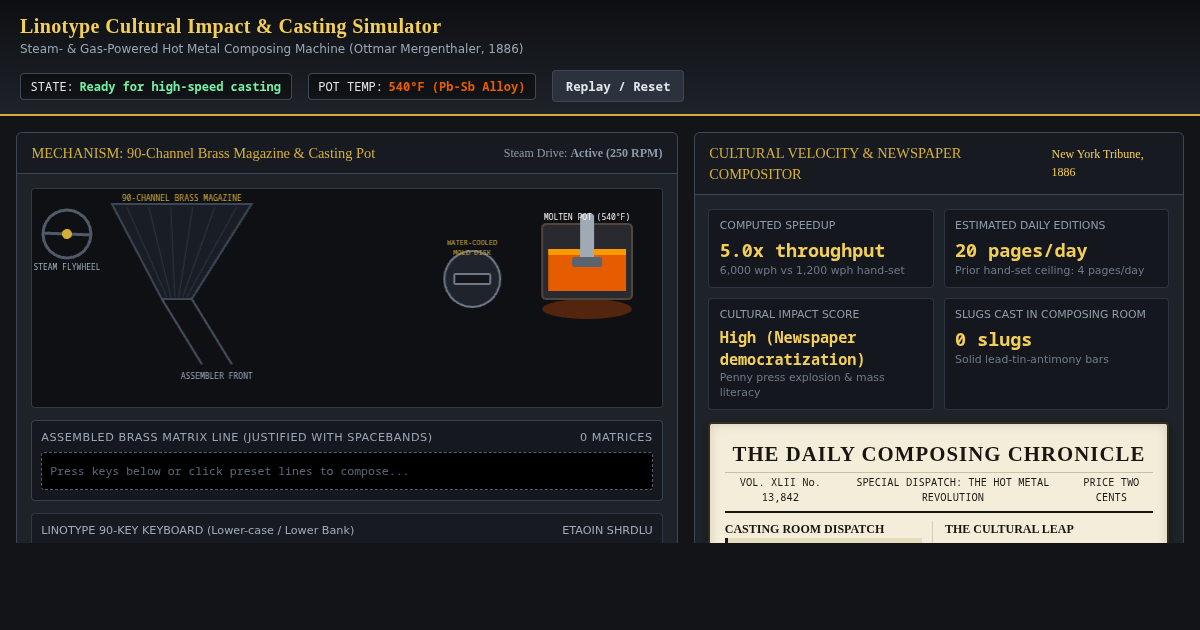
Task: Click the Steam Drive Active (250 RPM) status
Action: point(583,153)
